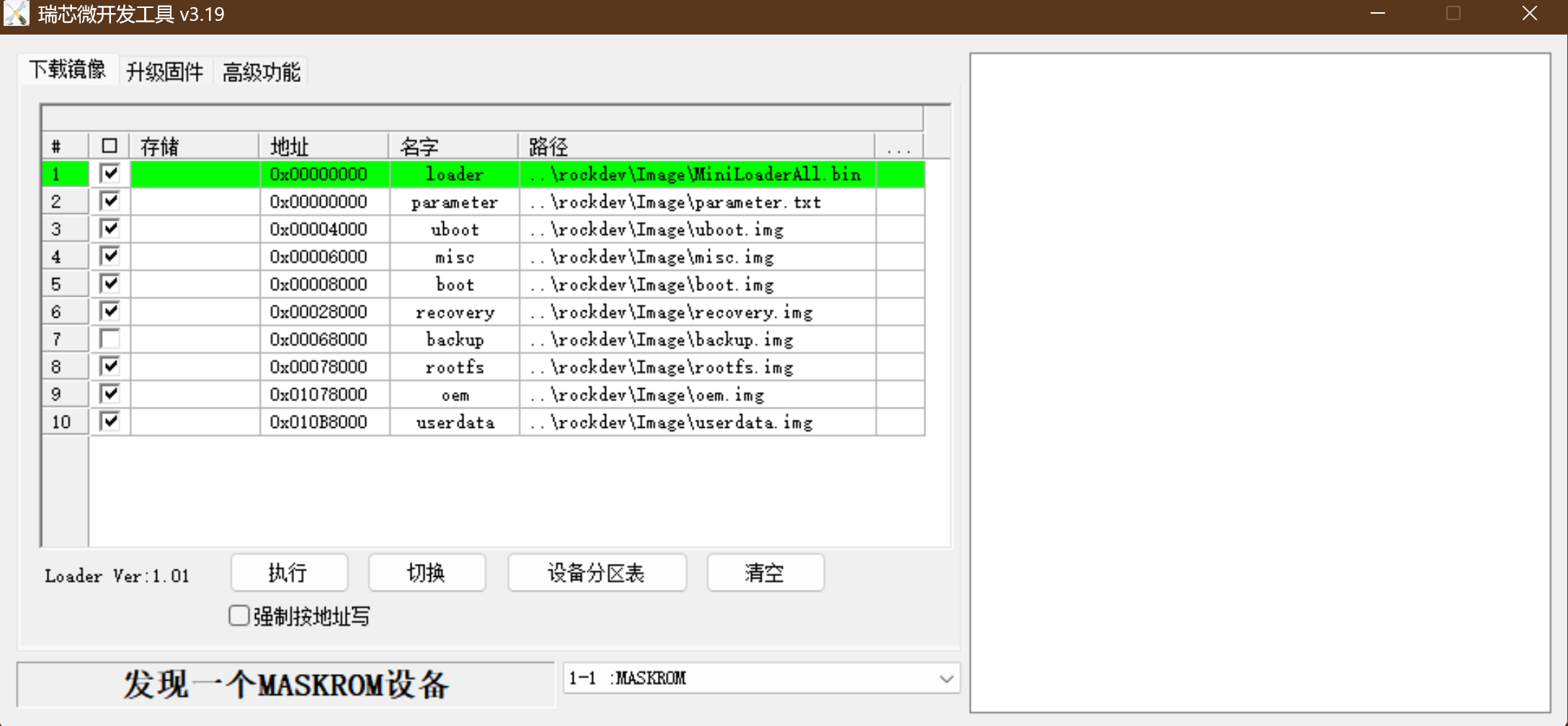Disable the recovery partition checkbox

110,311
